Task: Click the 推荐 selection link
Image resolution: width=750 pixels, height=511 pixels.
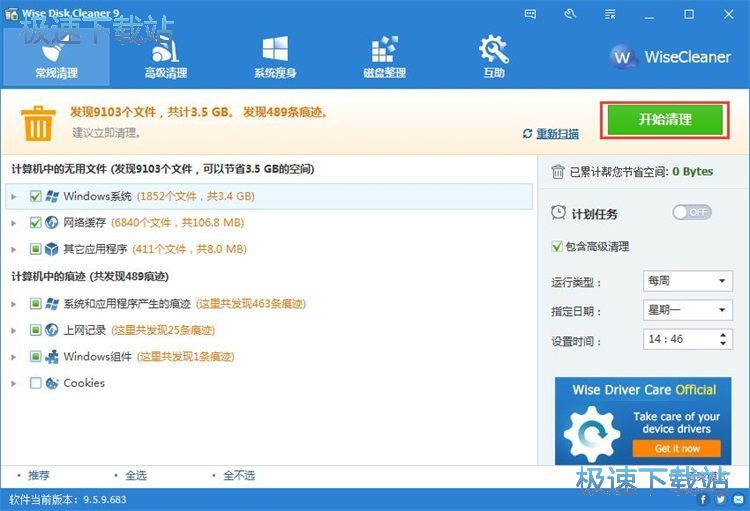Action: coord(38,475)
